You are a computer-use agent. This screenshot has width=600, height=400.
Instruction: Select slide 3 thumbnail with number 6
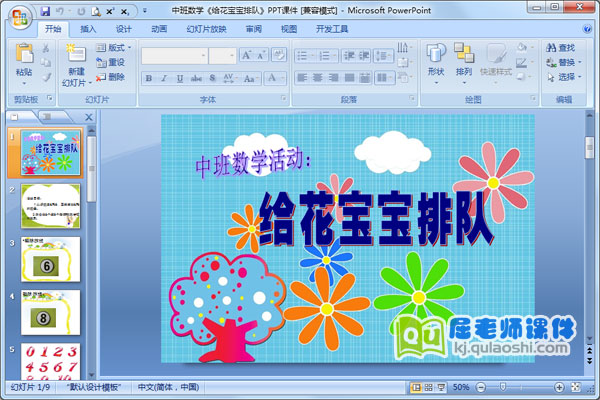point(51,260)
